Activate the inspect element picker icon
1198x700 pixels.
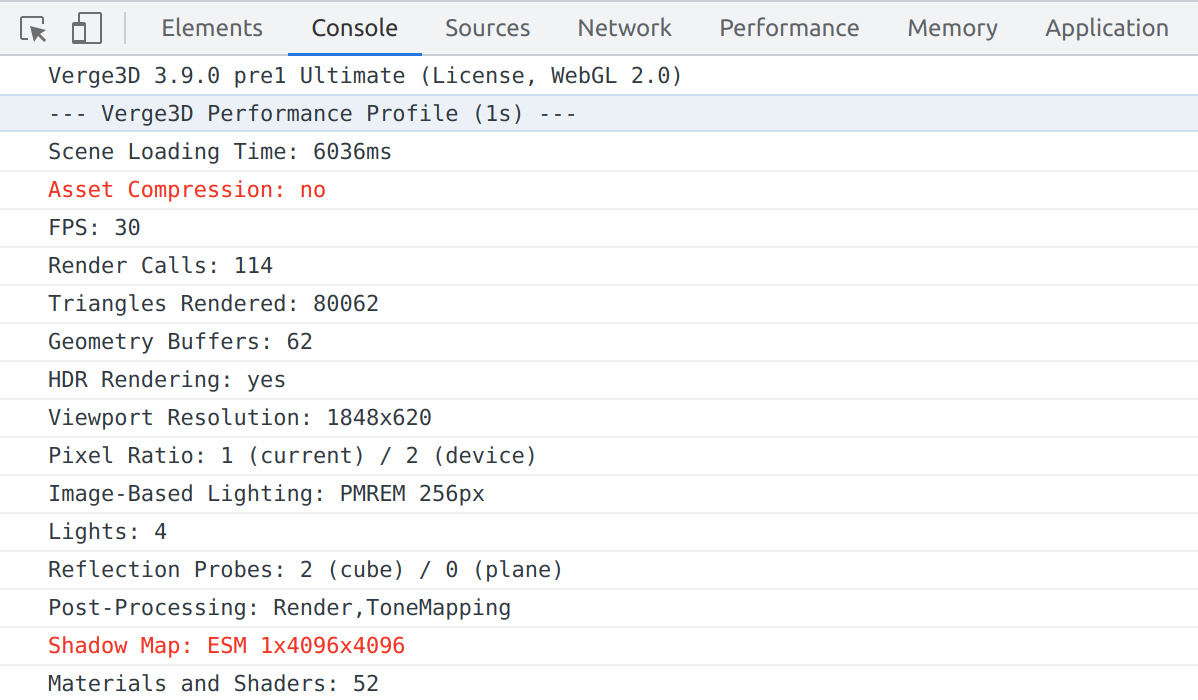coord(34,29)
